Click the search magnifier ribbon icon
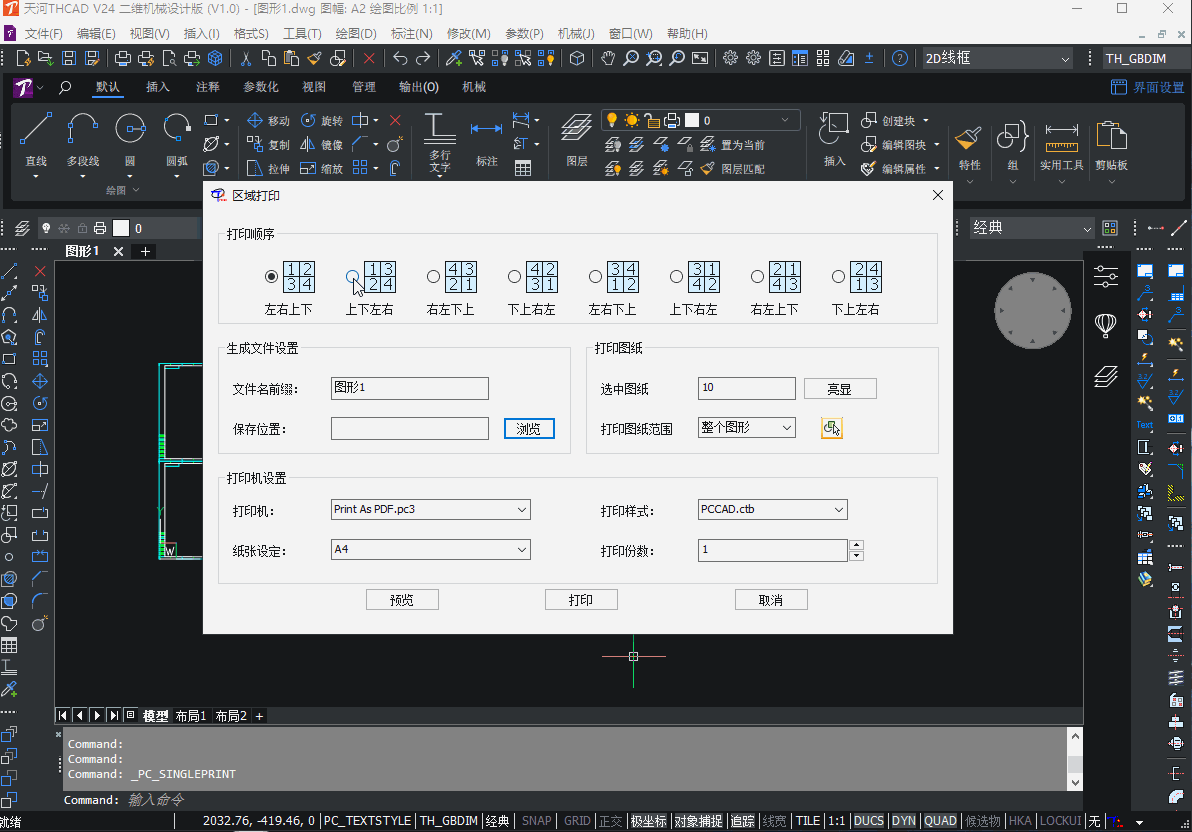The width and height of the screenshot is (1192, 832). coord(65,87)
